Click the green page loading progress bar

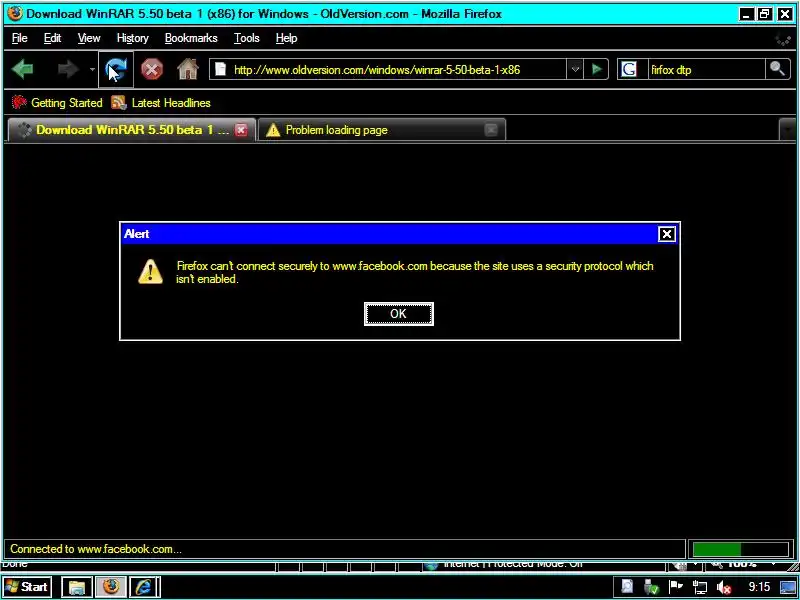[x=740, y=549]
